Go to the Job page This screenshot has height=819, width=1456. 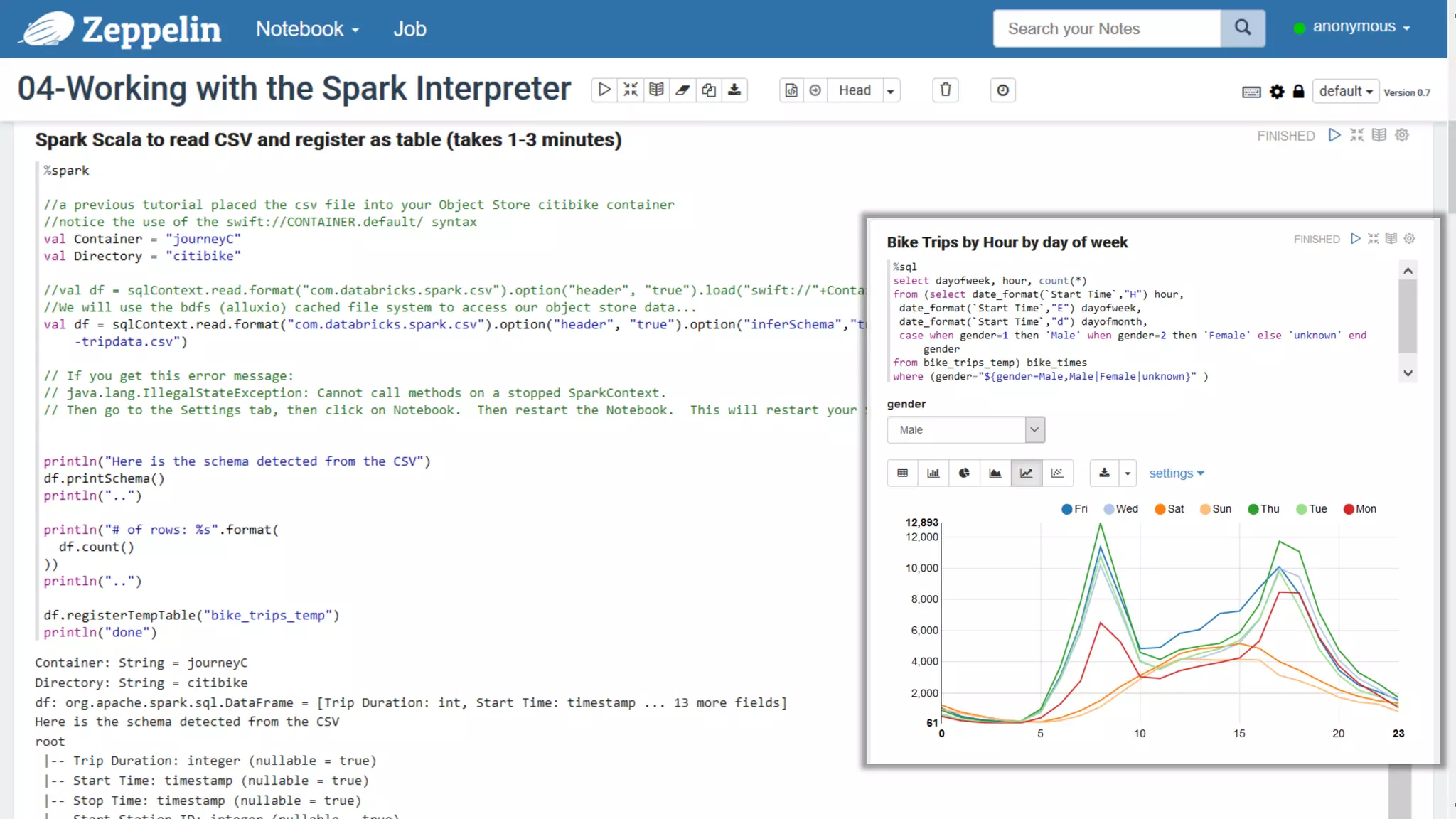click(x=409, y=29)
